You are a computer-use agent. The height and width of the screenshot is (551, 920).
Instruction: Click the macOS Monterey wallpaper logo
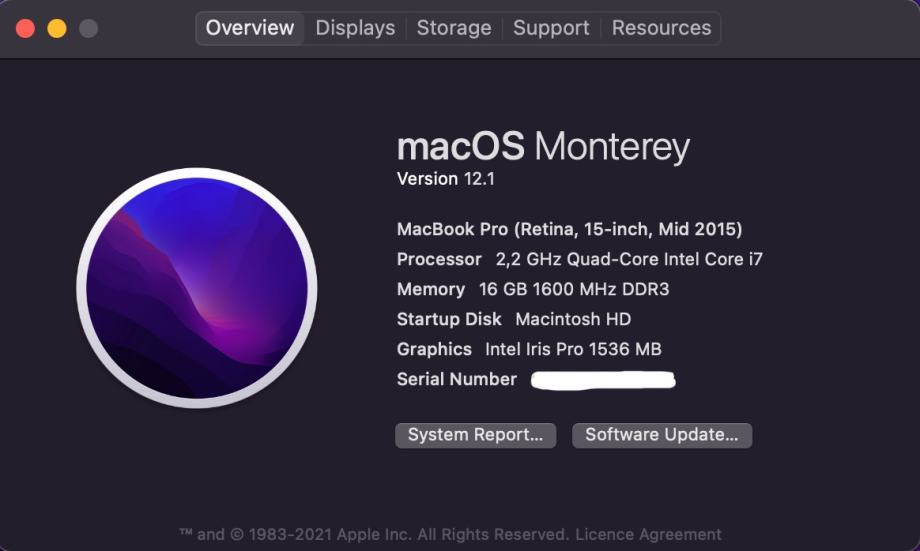tap(197, 288)
